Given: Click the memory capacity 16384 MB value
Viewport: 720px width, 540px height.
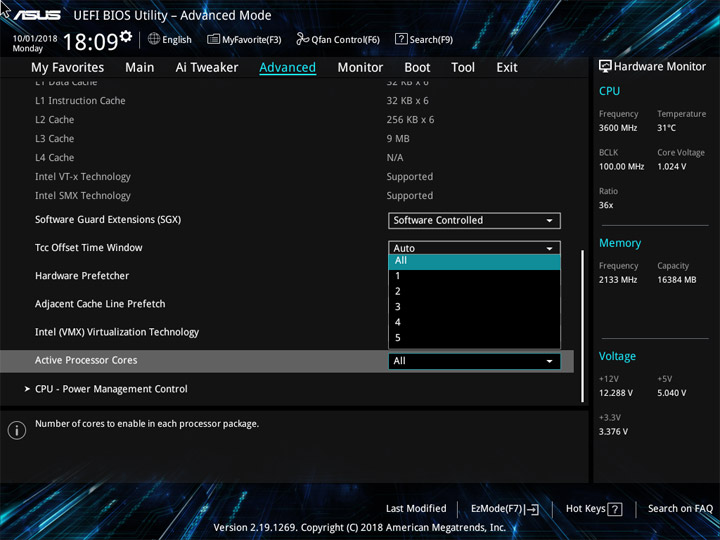Looking at the screenshot, I should pos(676,280).
